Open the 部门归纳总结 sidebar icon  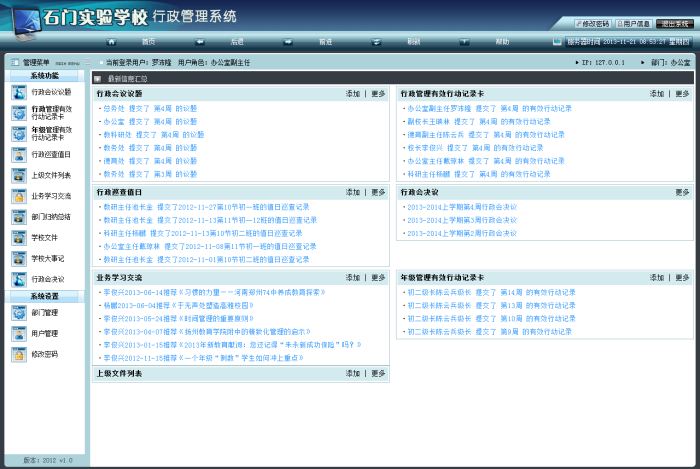pos(19,217)
